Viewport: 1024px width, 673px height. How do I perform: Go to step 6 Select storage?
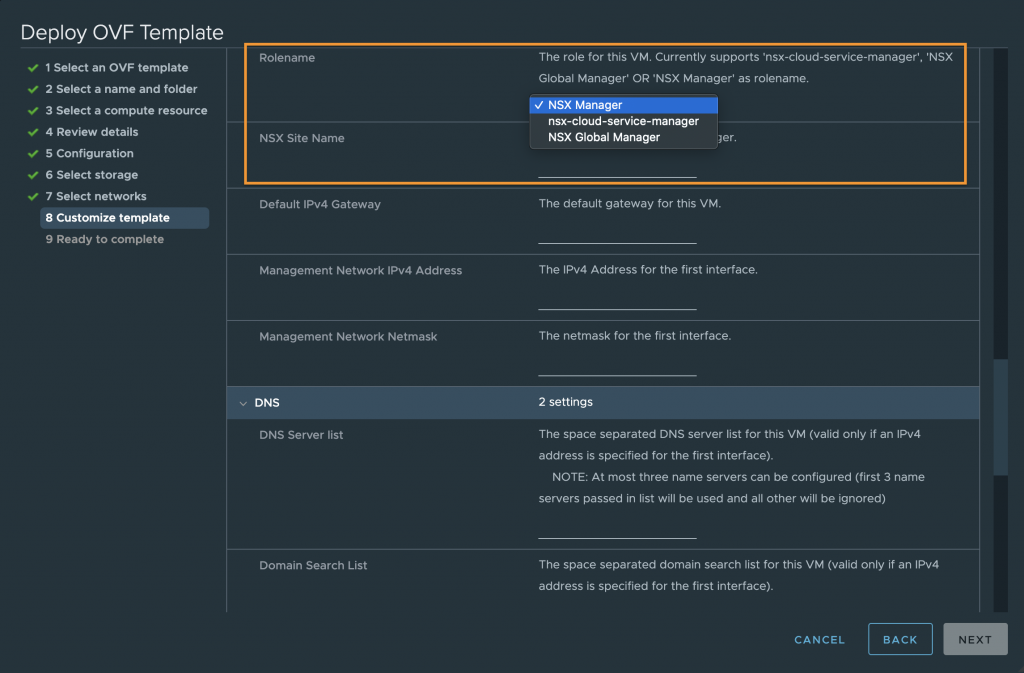tap(91, 175)
